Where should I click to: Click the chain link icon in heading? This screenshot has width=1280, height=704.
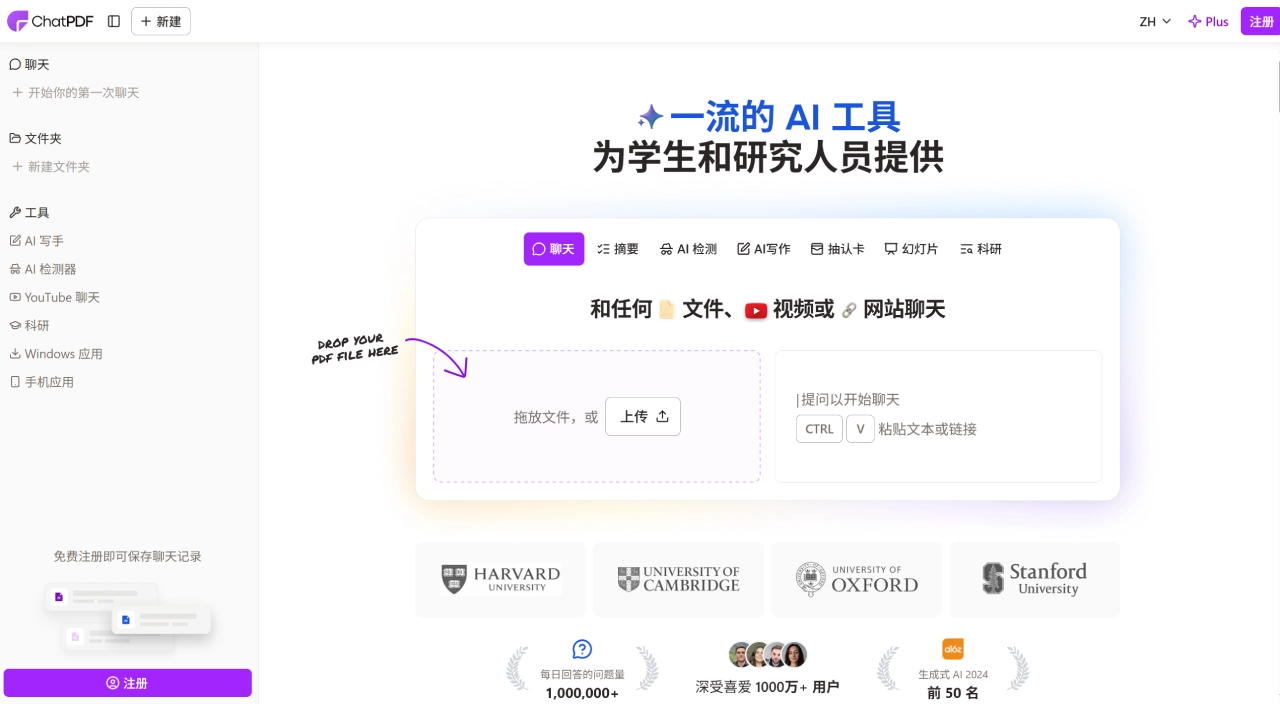click(x=849, y=311)
